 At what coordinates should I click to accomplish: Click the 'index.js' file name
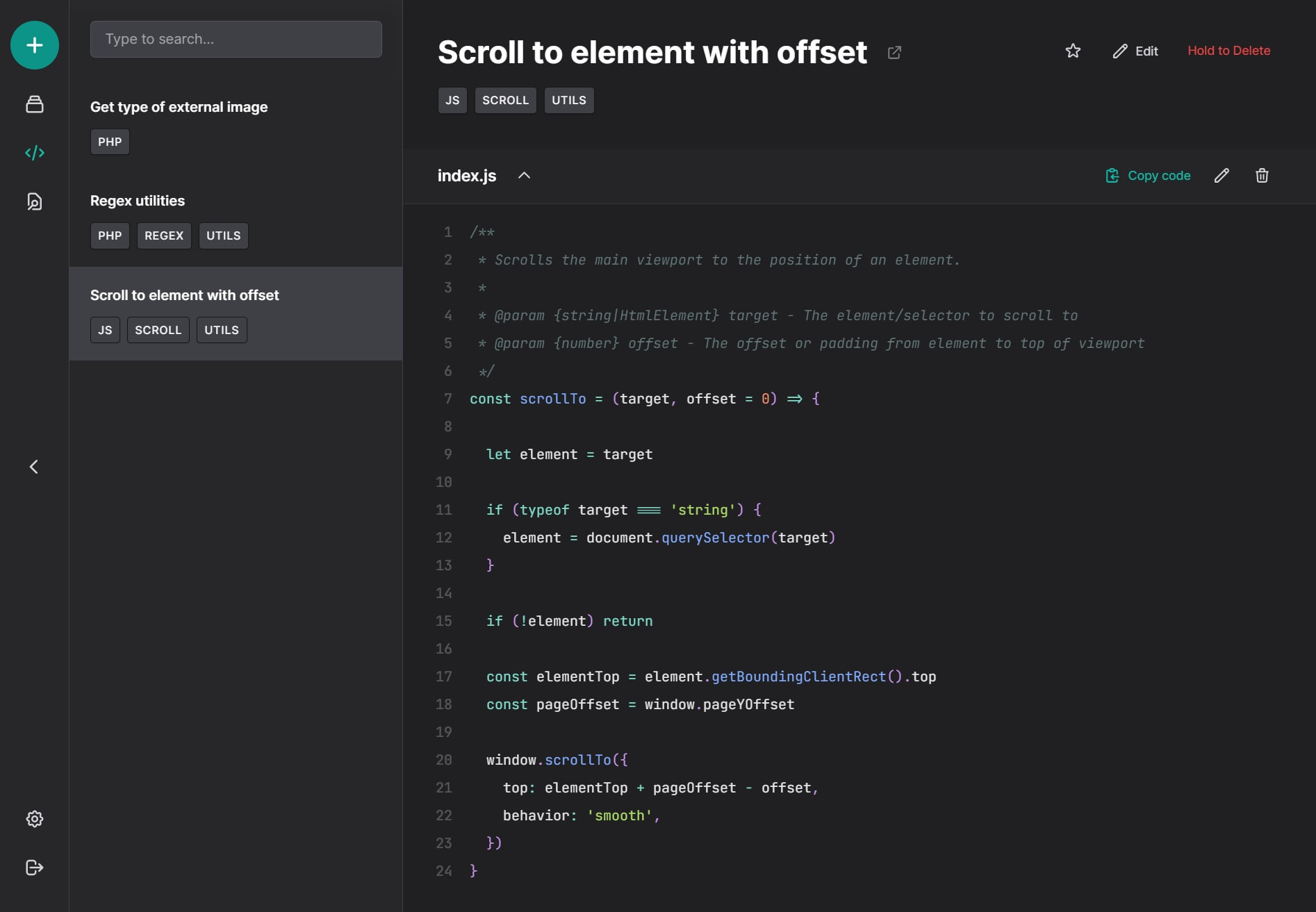coord(467,176)
